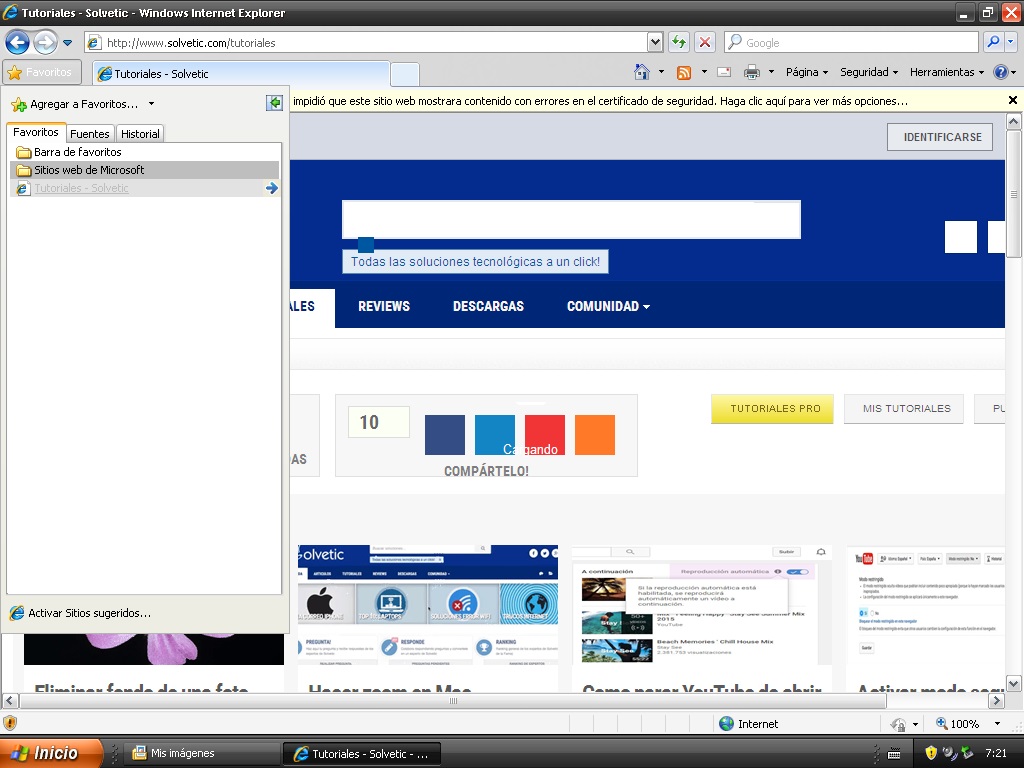Click the orange share square

coord(595,435)
